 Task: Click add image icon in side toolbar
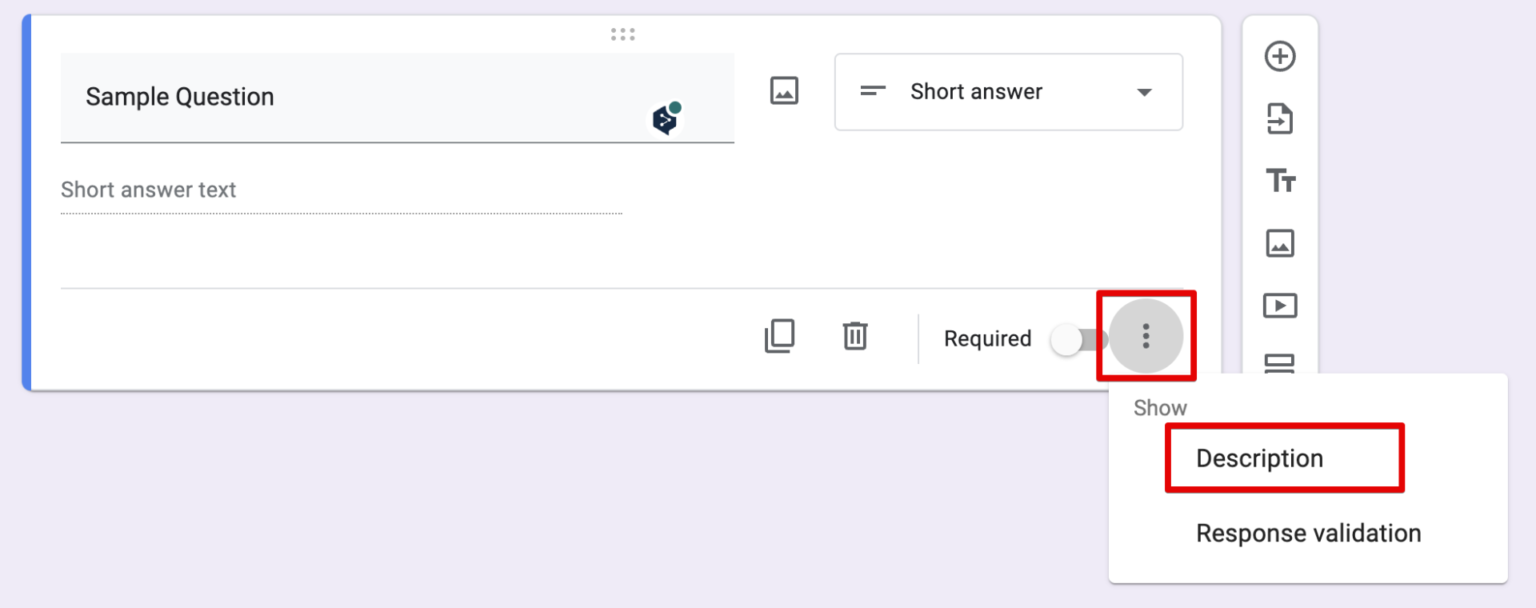[1280, 243]
